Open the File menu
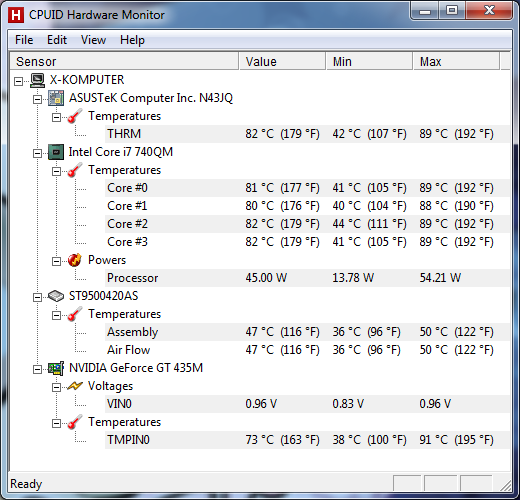This screenshot has height=500, width=520. pos(24,40)
